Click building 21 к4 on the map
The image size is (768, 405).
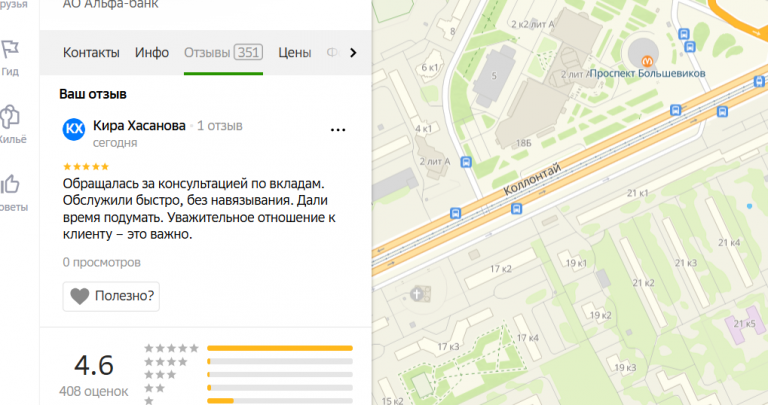pyautogui.click(x=729, y=242)
